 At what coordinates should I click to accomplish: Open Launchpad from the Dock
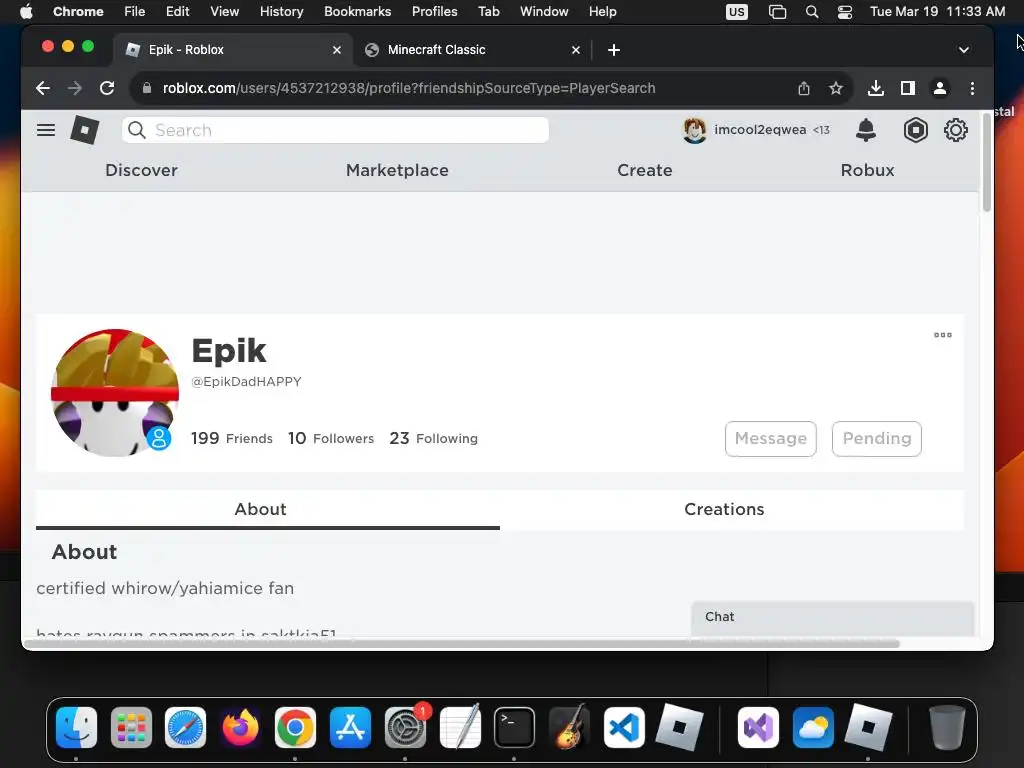tap(131, 727)
